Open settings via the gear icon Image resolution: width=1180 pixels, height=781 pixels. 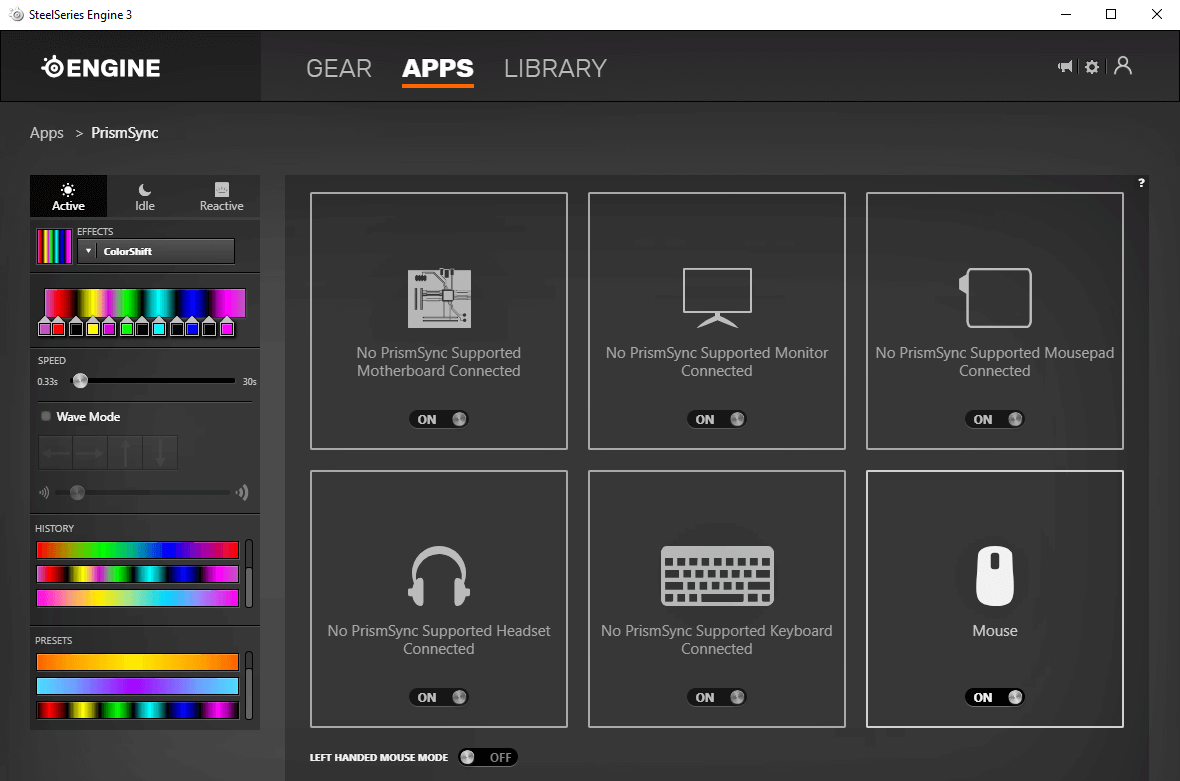point(1092,67)
